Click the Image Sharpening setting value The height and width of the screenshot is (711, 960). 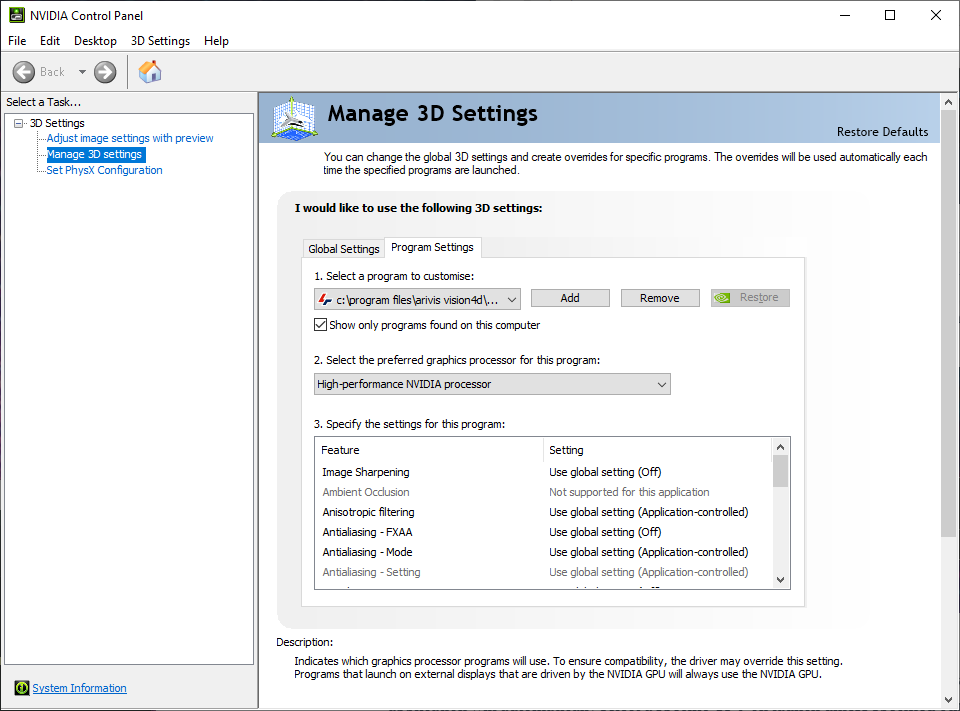(x=605, y=472)
